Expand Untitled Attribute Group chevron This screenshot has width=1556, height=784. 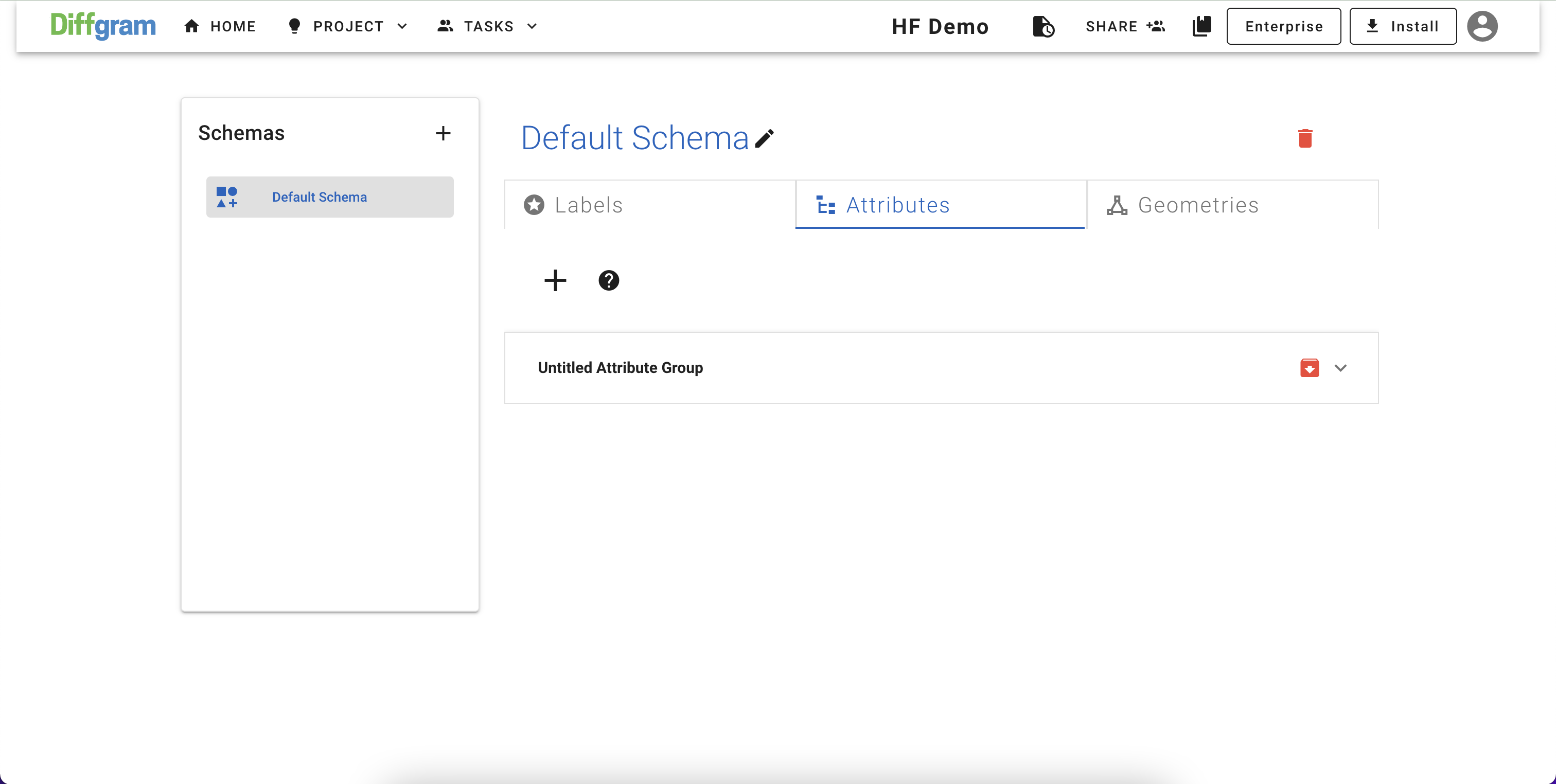point(1340,368)
